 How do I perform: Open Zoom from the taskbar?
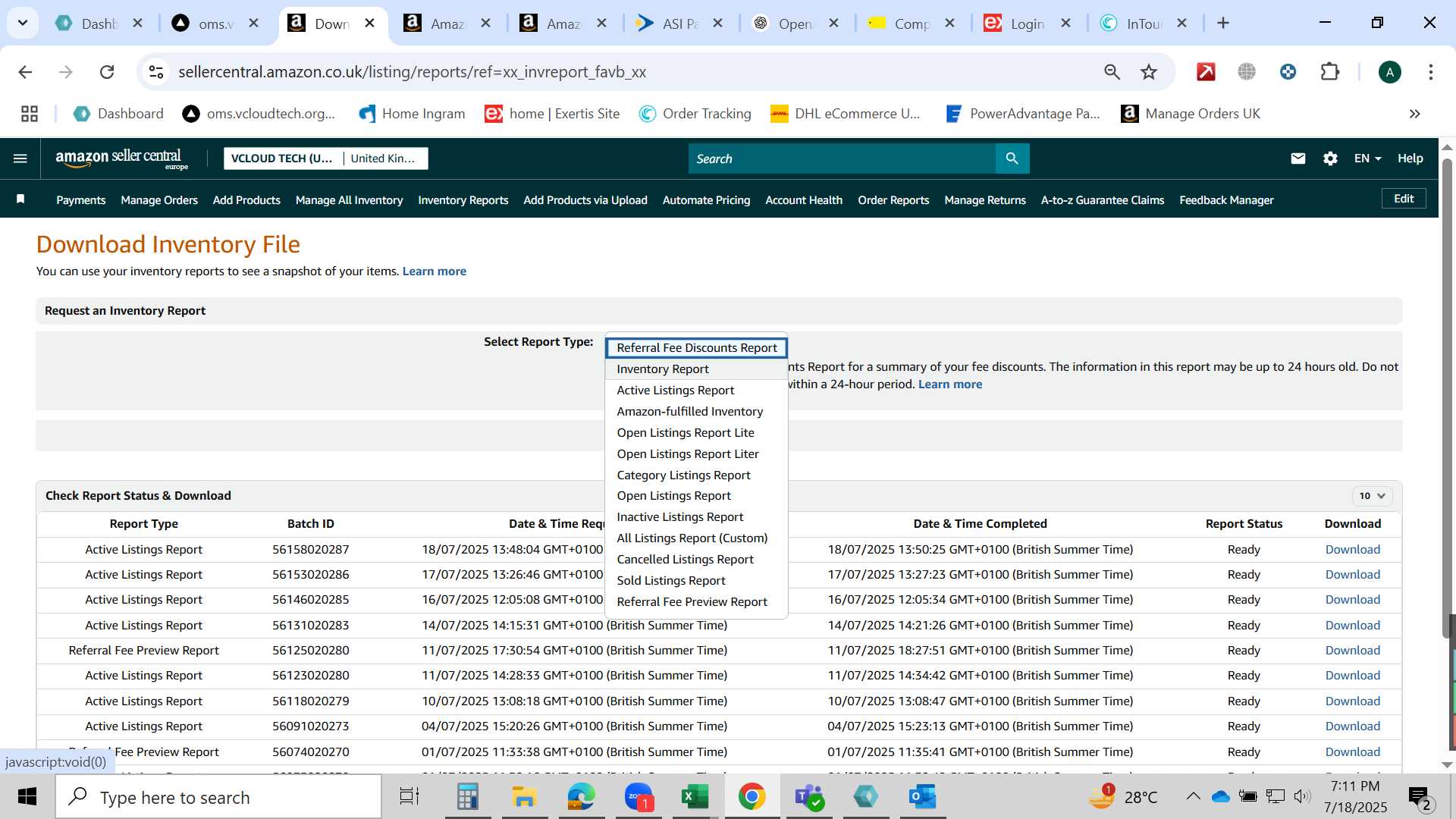pos(639,797)
